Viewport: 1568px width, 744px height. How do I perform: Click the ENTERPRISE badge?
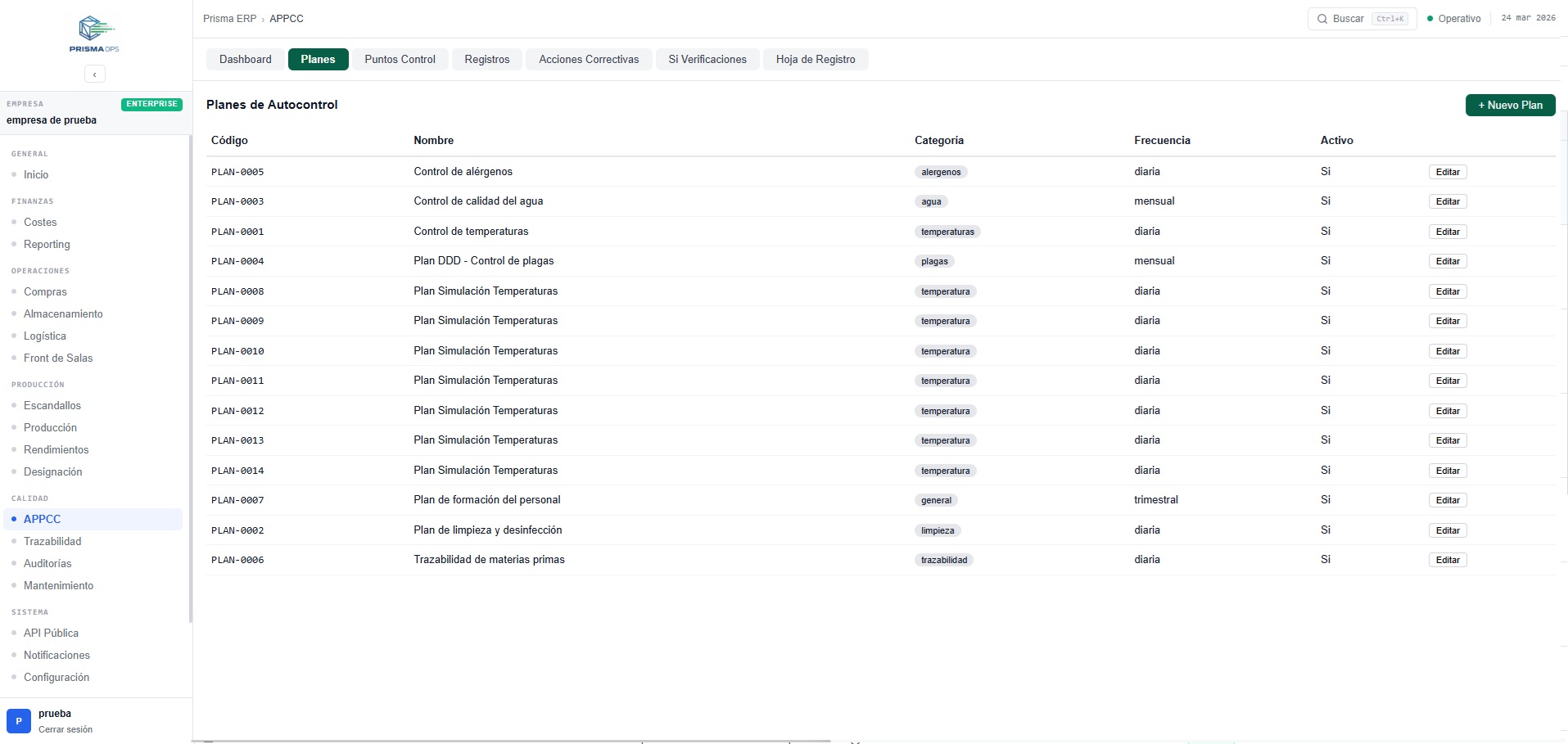click(151, 104)
